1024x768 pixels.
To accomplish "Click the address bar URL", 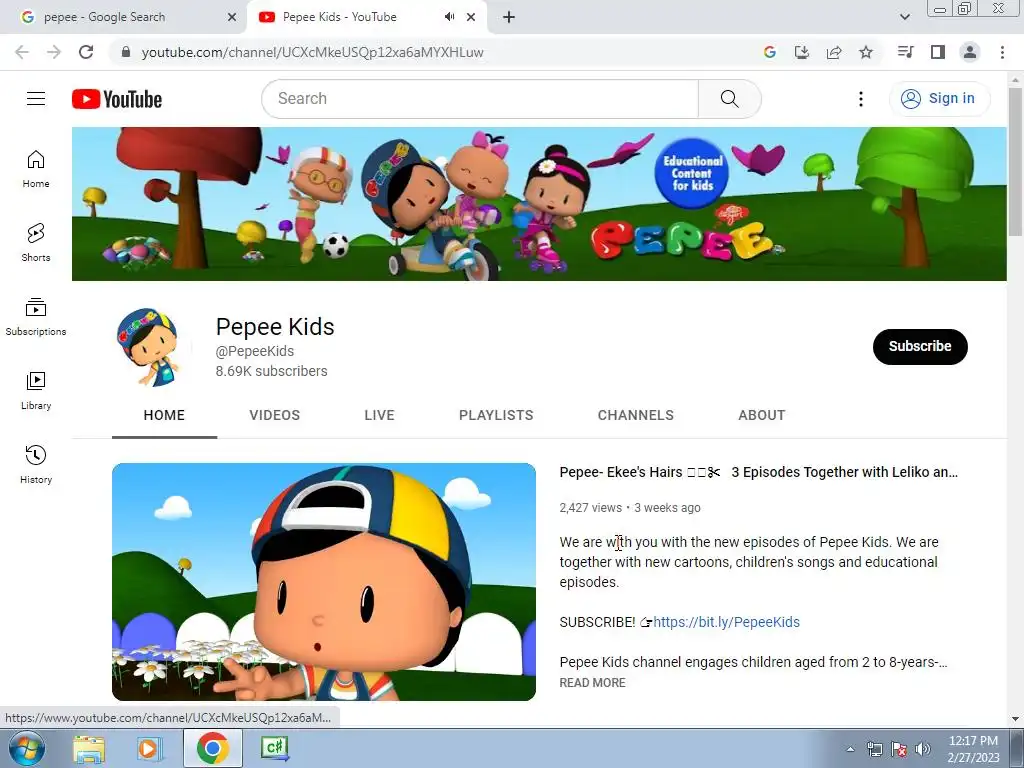I will coord(312,52).
